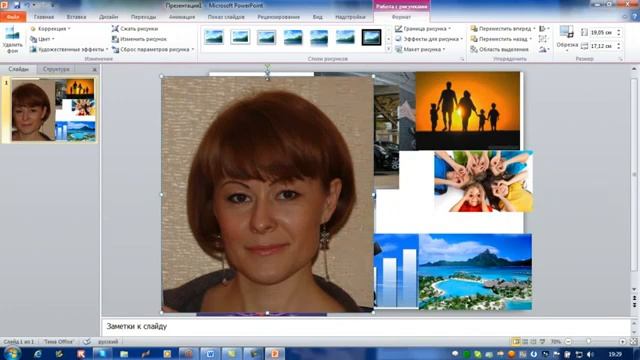This screenshot has height=360, width=640.
Task: Open Художественные эффекты dropdown
Action: click(x=69, y=49)
